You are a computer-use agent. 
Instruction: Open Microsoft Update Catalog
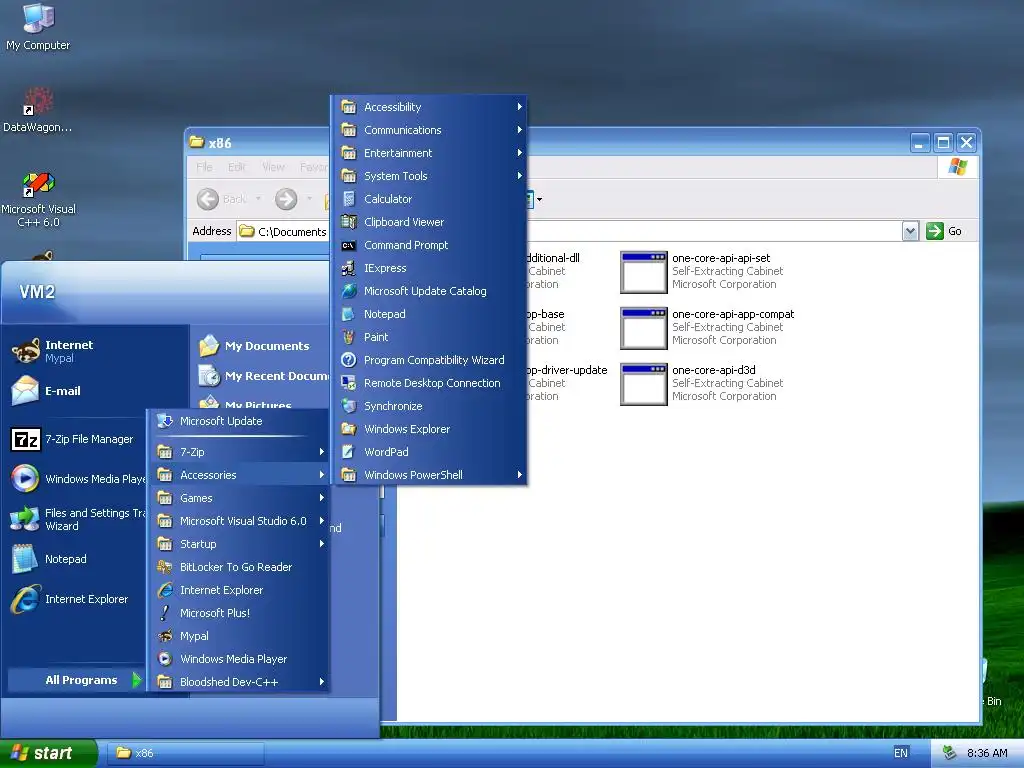coord(429,291)
